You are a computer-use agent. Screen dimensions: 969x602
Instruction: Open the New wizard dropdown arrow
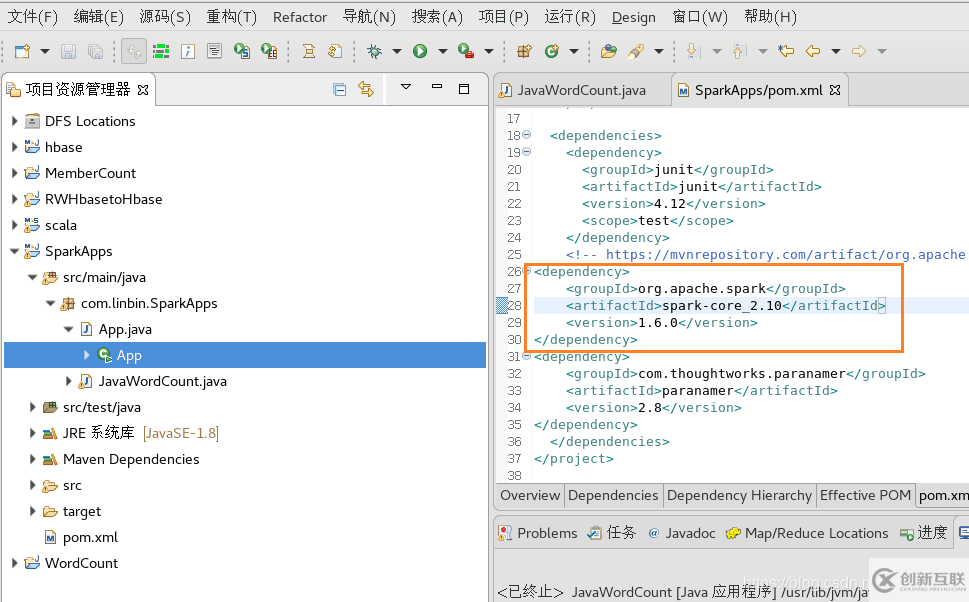coord(44,51)
